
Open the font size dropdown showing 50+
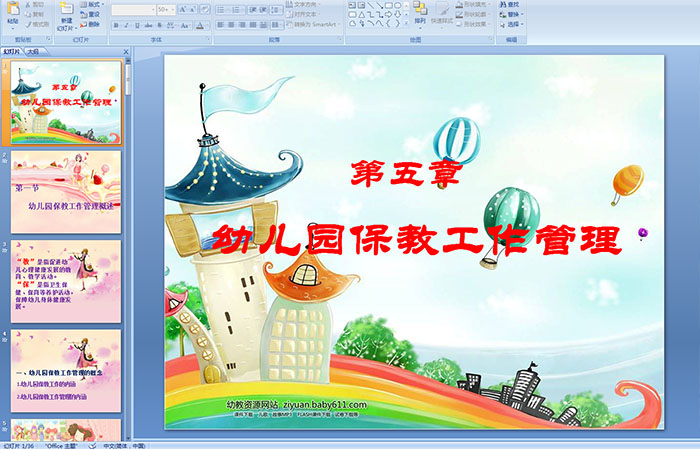coord(166,9)
